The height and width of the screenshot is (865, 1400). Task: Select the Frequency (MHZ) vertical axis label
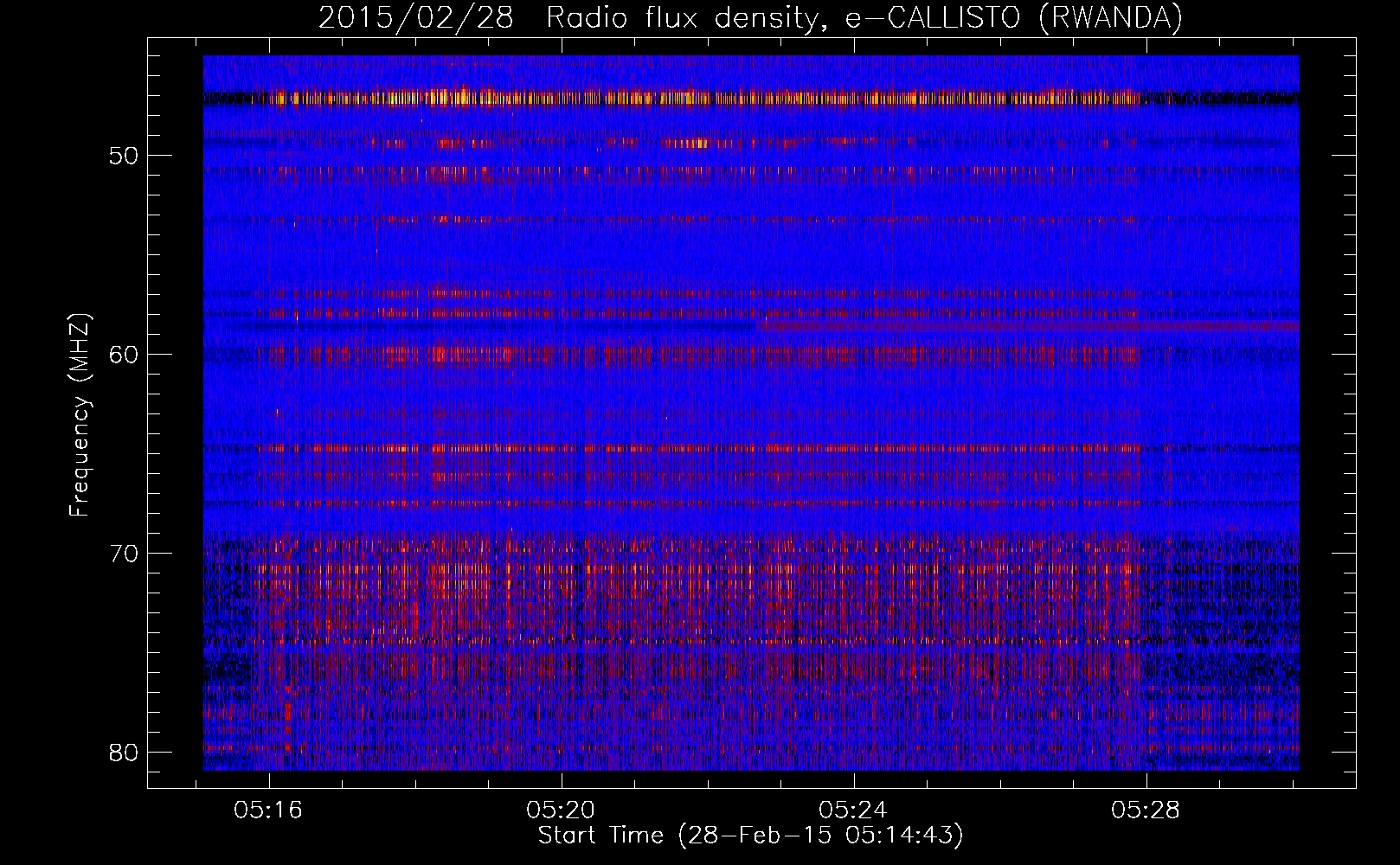[80, 415]
